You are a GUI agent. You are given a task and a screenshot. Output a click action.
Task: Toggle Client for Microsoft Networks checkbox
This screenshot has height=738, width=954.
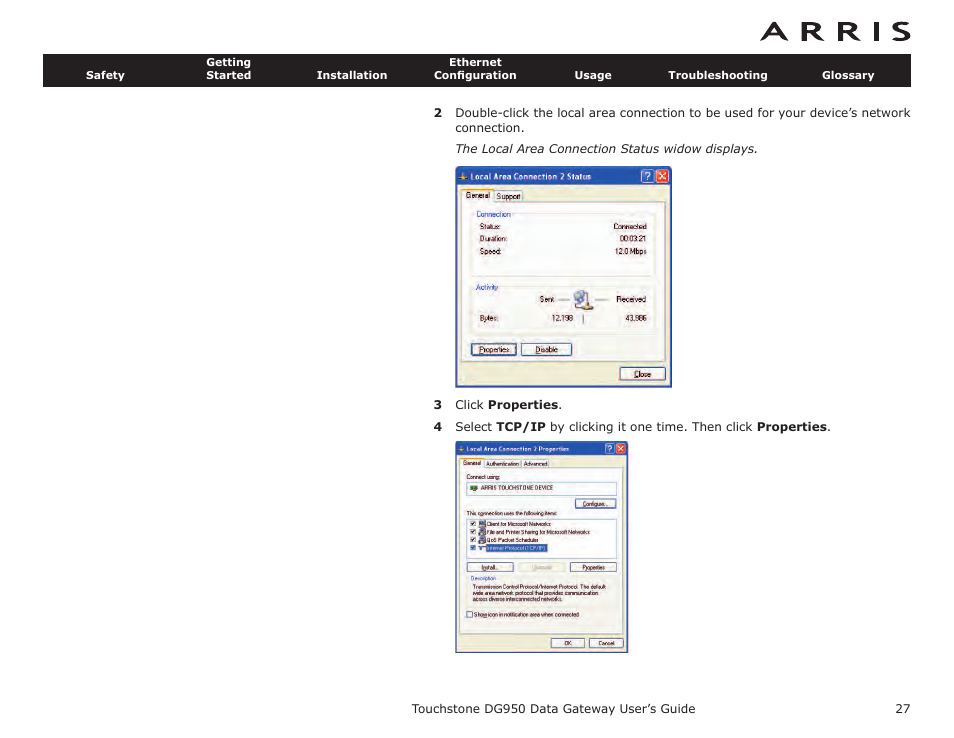coord(472,523)
